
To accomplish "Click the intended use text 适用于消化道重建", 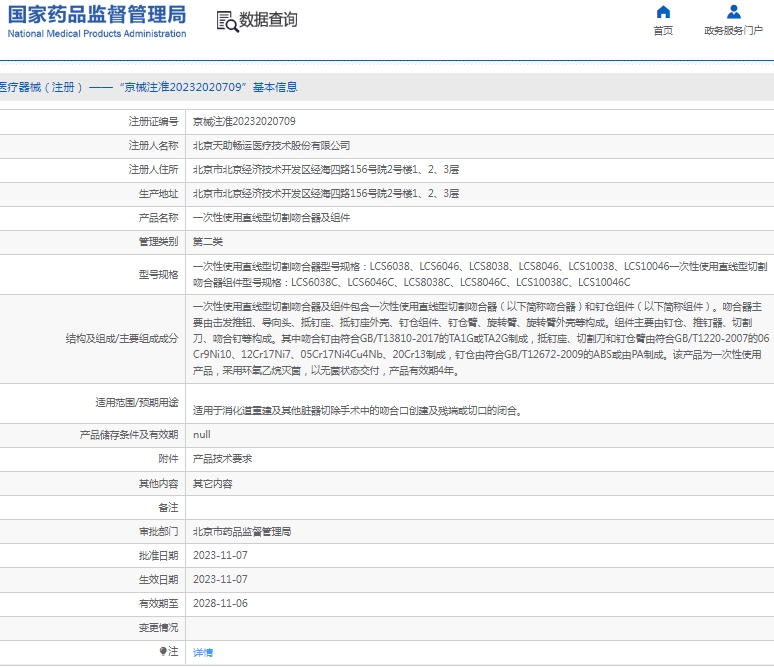I will 357,411.
